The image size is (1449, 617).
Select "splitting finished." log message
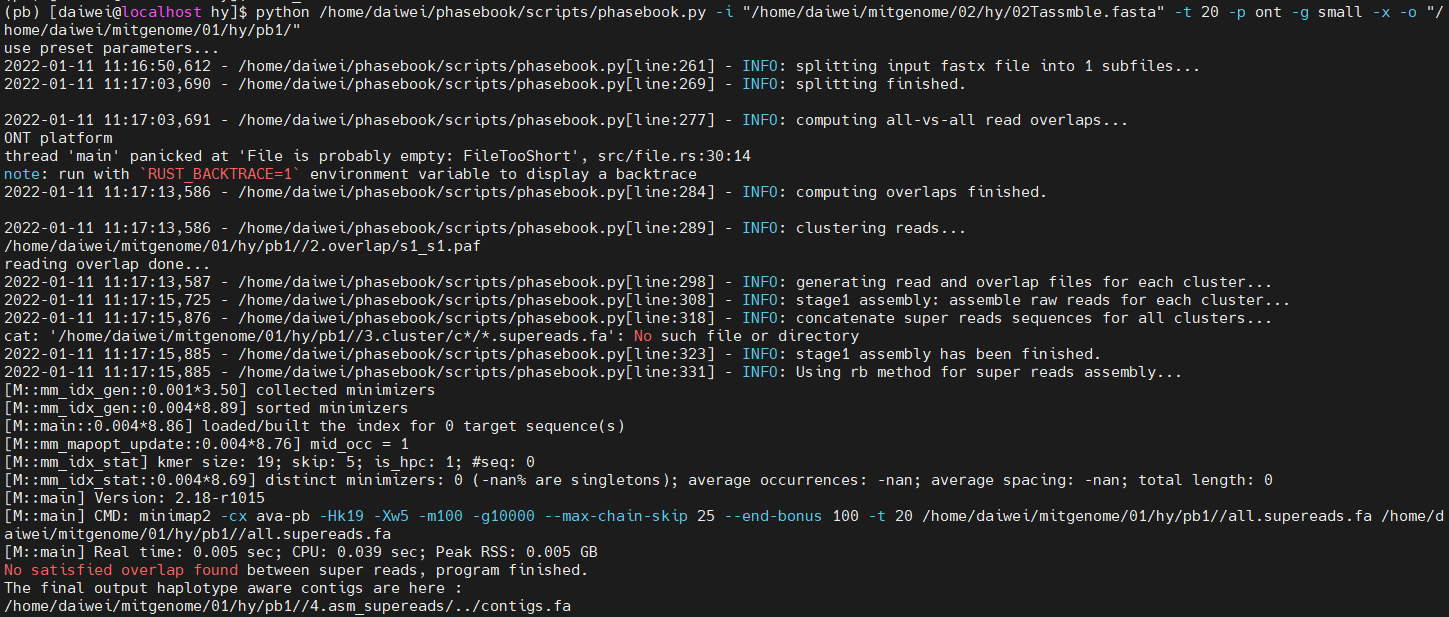click(x=880, y=84)
